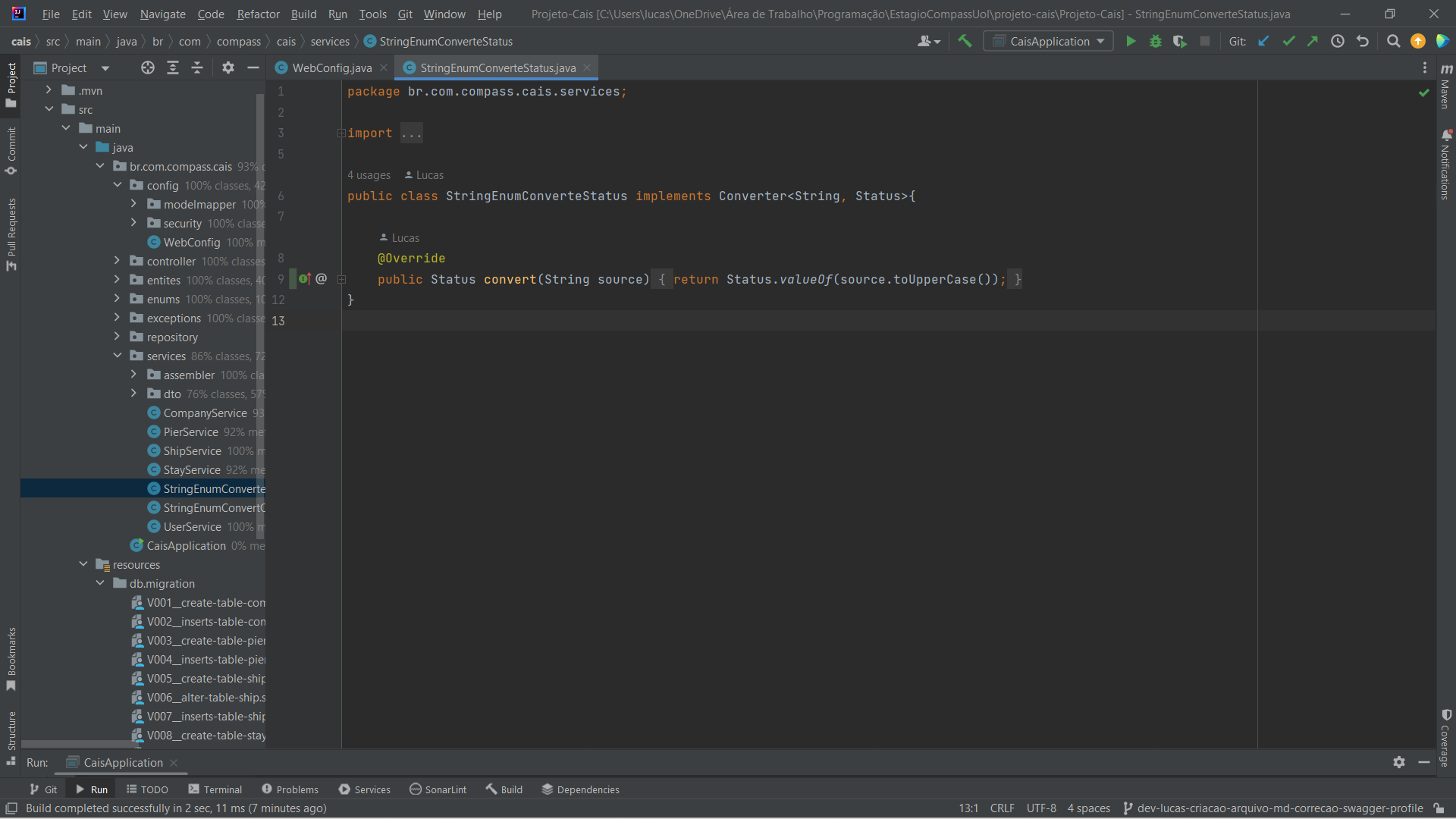The height and width of the screenshot is (819, 1456).
Task: Open the Project view options gear icon
Action: pos(227,67)
